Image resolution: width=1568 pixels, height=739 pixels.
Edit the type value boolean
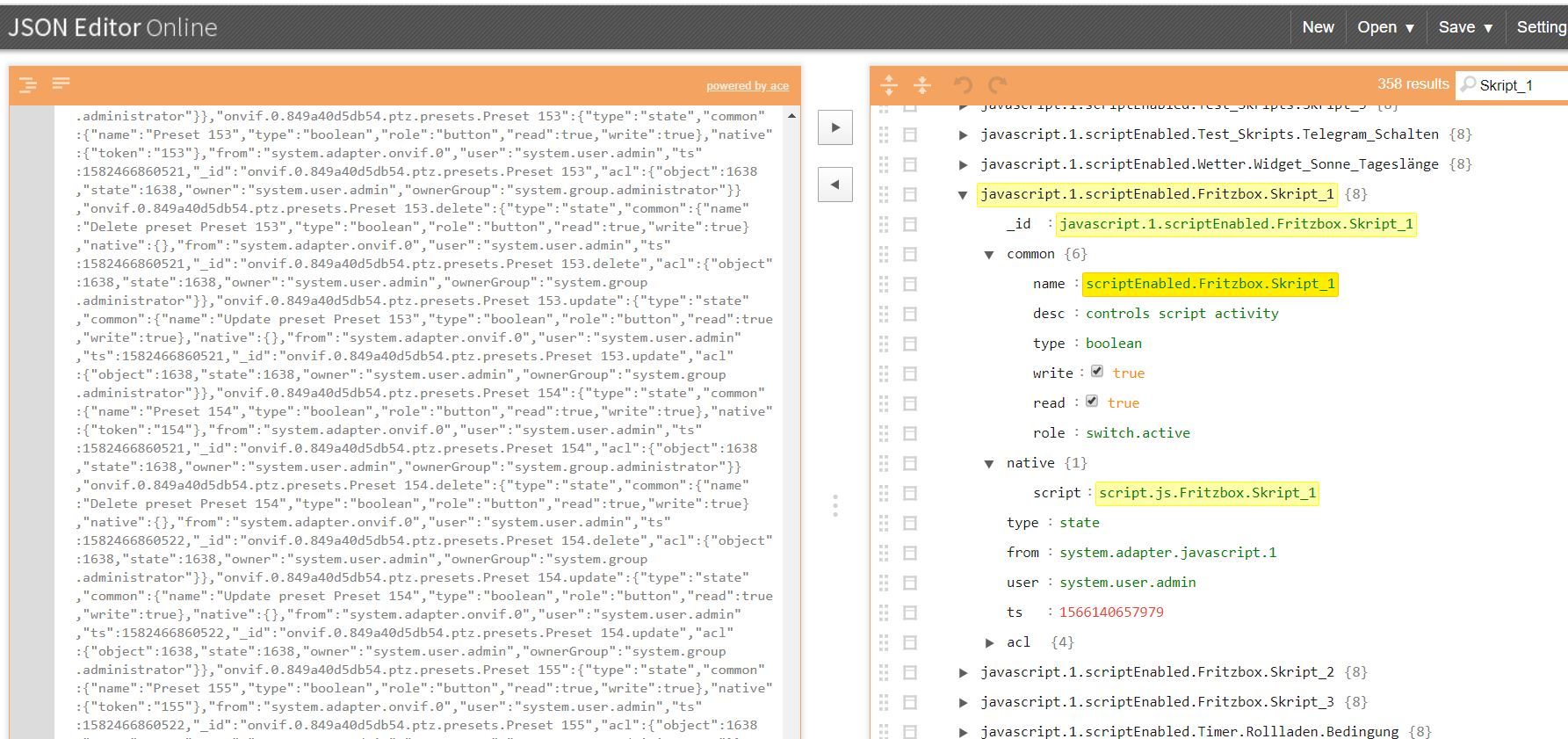1114,344
